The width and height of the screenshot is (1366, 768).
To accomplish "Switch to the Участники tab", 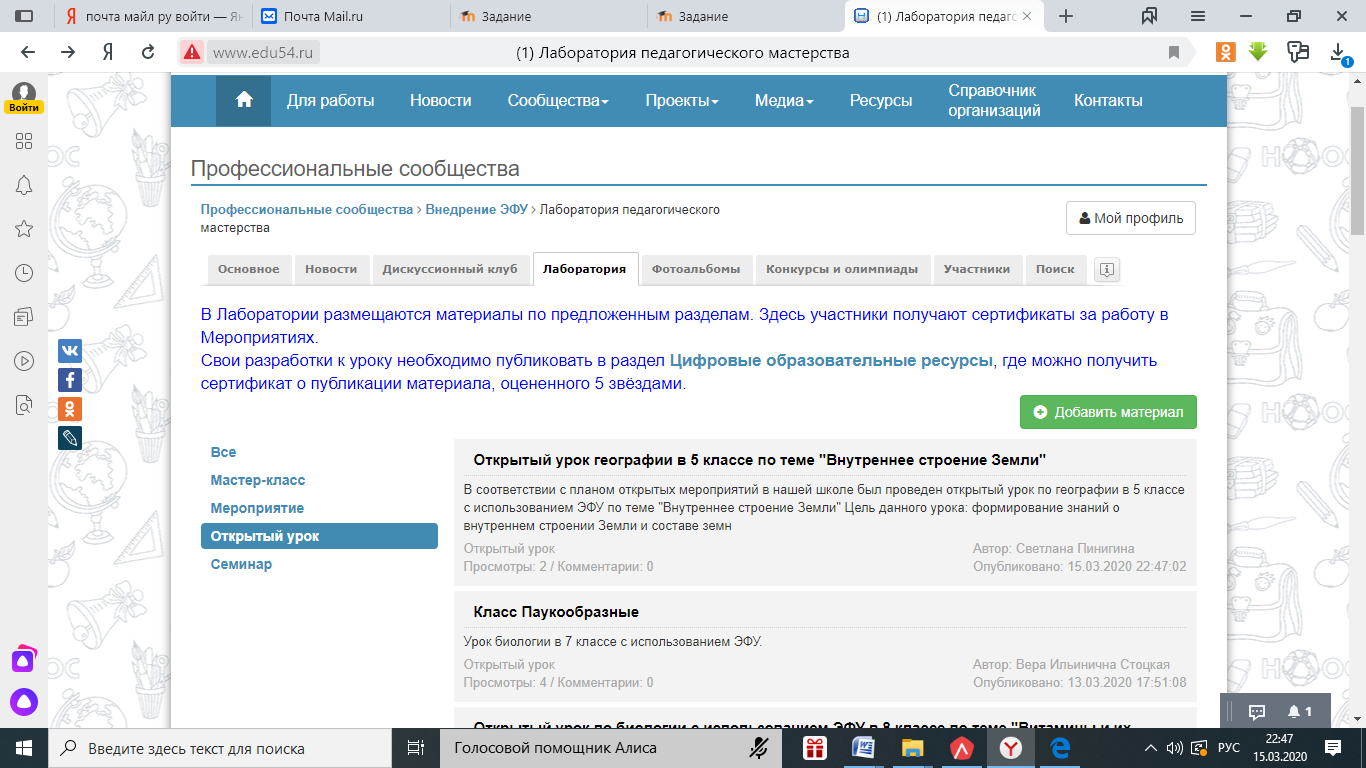I will (x=977, y=269).
